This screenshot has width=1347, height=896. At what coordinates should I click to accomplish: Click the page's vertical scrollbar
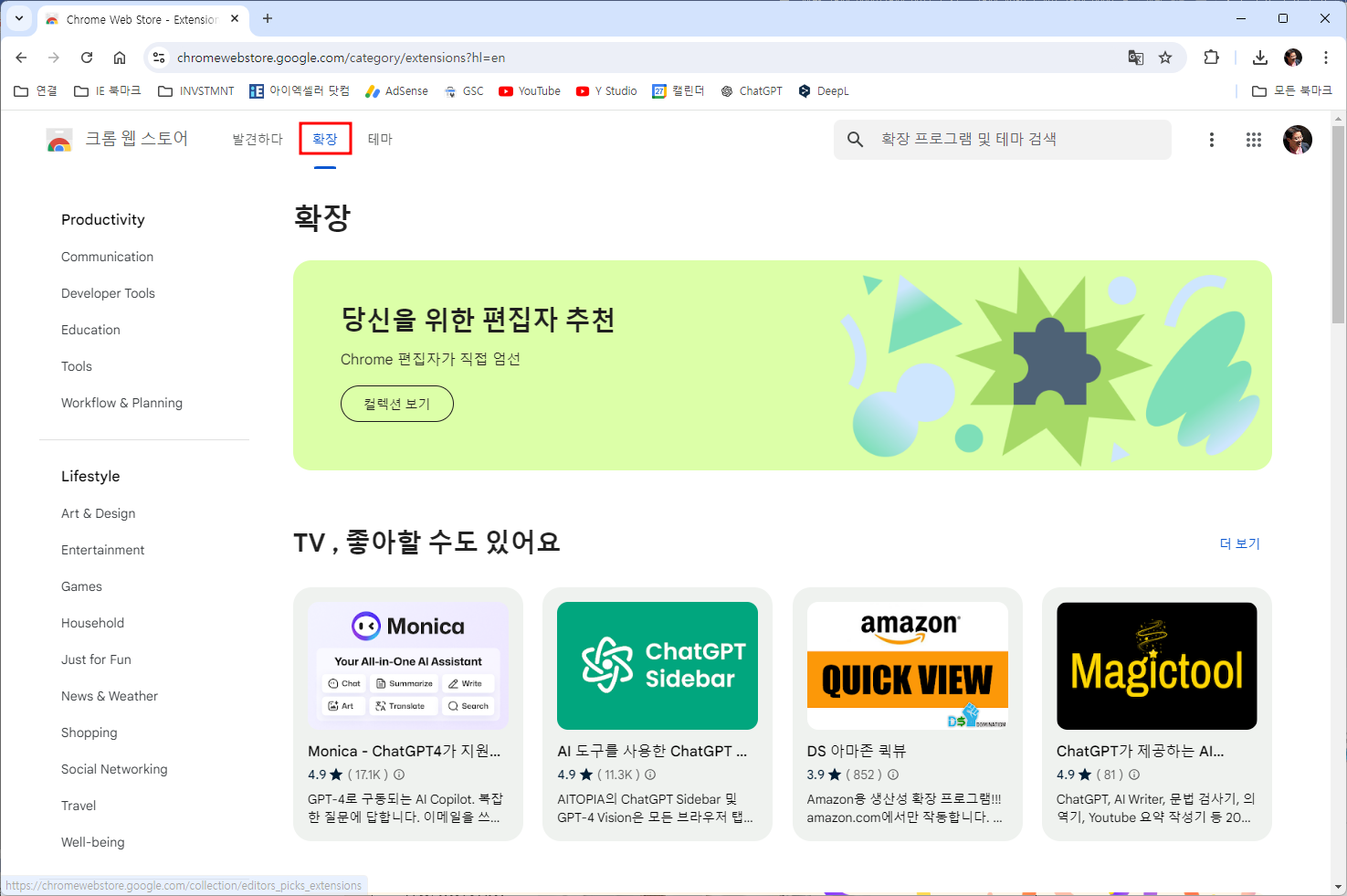click(x=1339, y=226)
